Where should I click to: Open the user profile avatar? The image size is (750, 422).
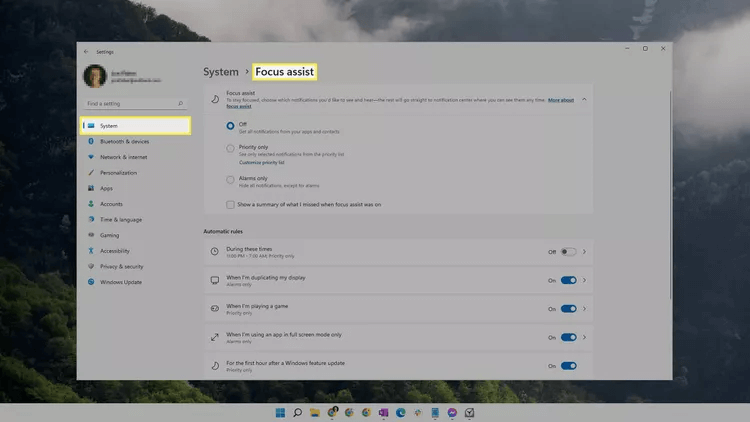95,76
